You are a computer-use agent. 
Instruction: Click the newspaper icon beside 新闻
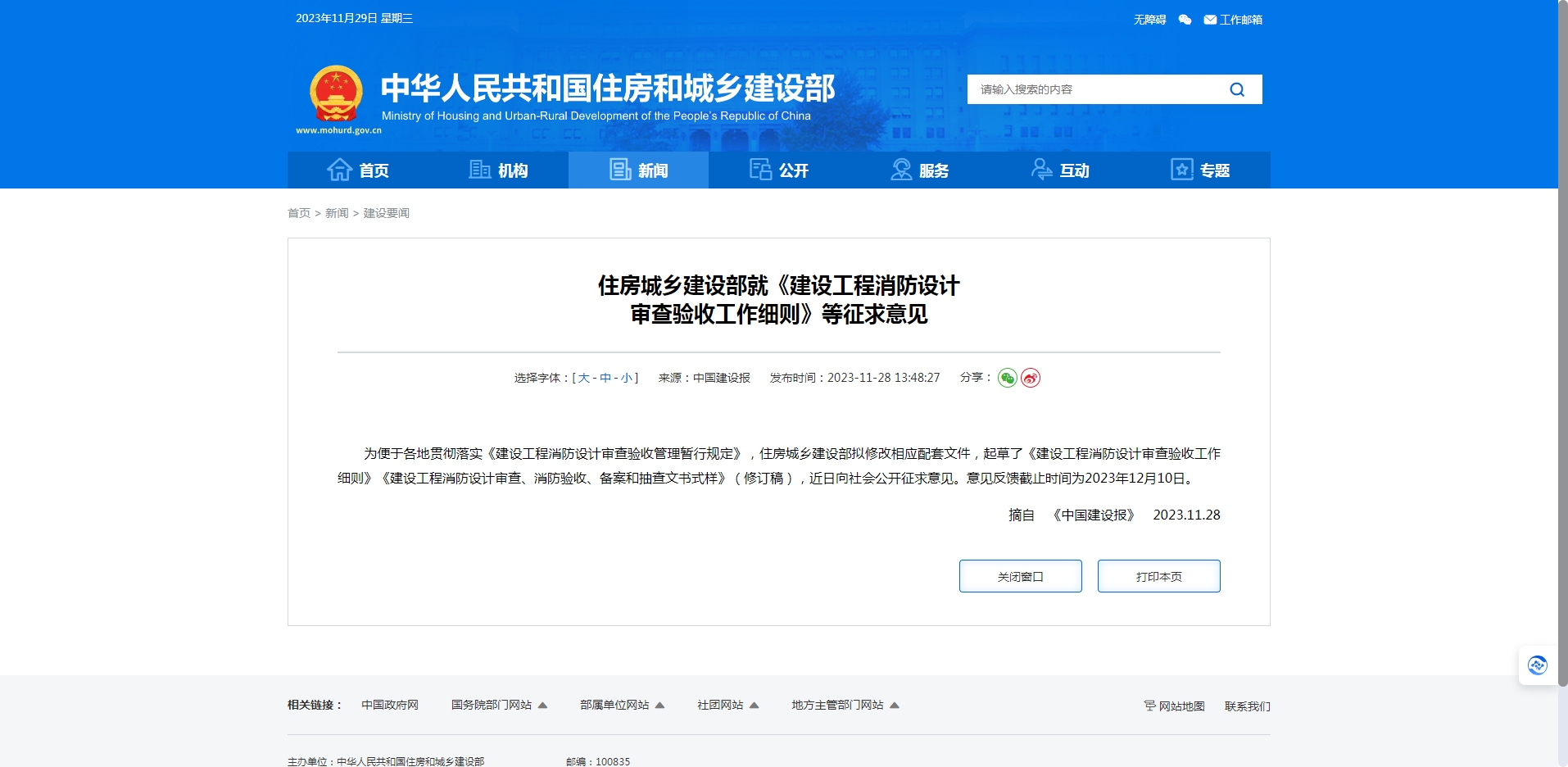pyautogui.click(x=620, y=170)
